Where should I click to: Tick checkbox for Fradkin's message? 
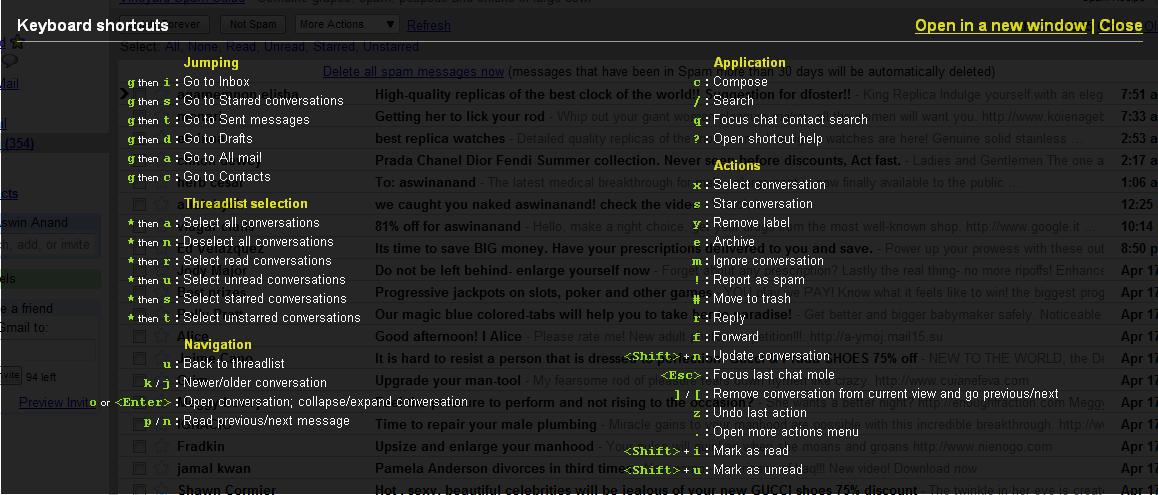(x=139, y=447)
